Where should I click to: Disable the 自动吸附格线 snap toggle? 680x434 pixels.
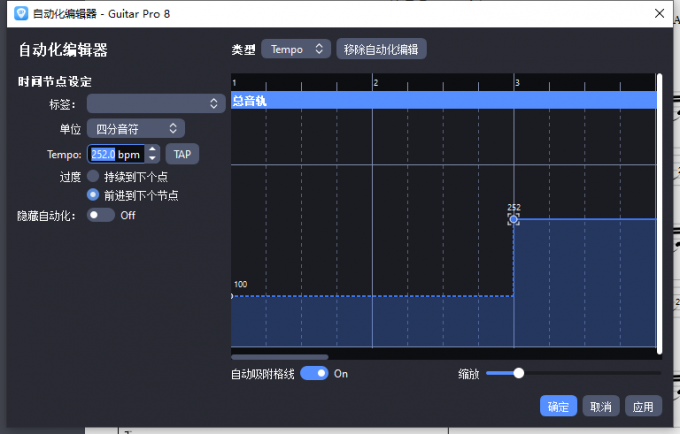click(x=314, y=373)
